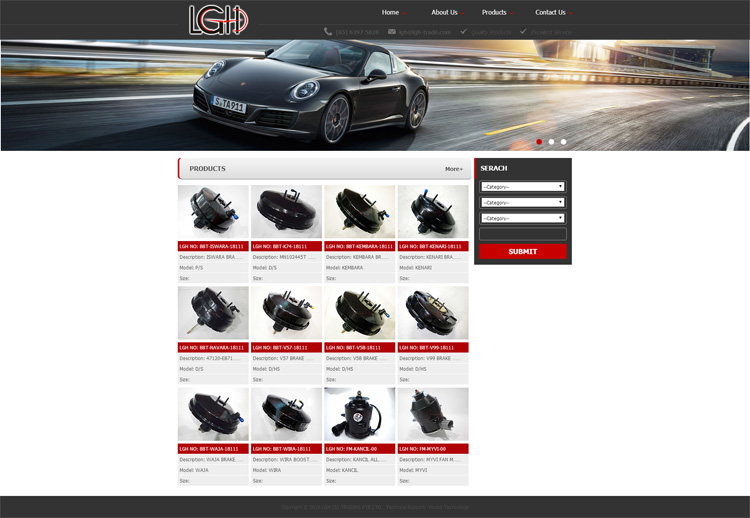The width and height of the screenshot is (750, 518).
Task: Expand the third Category dropdown
Action: coord(522,218)
